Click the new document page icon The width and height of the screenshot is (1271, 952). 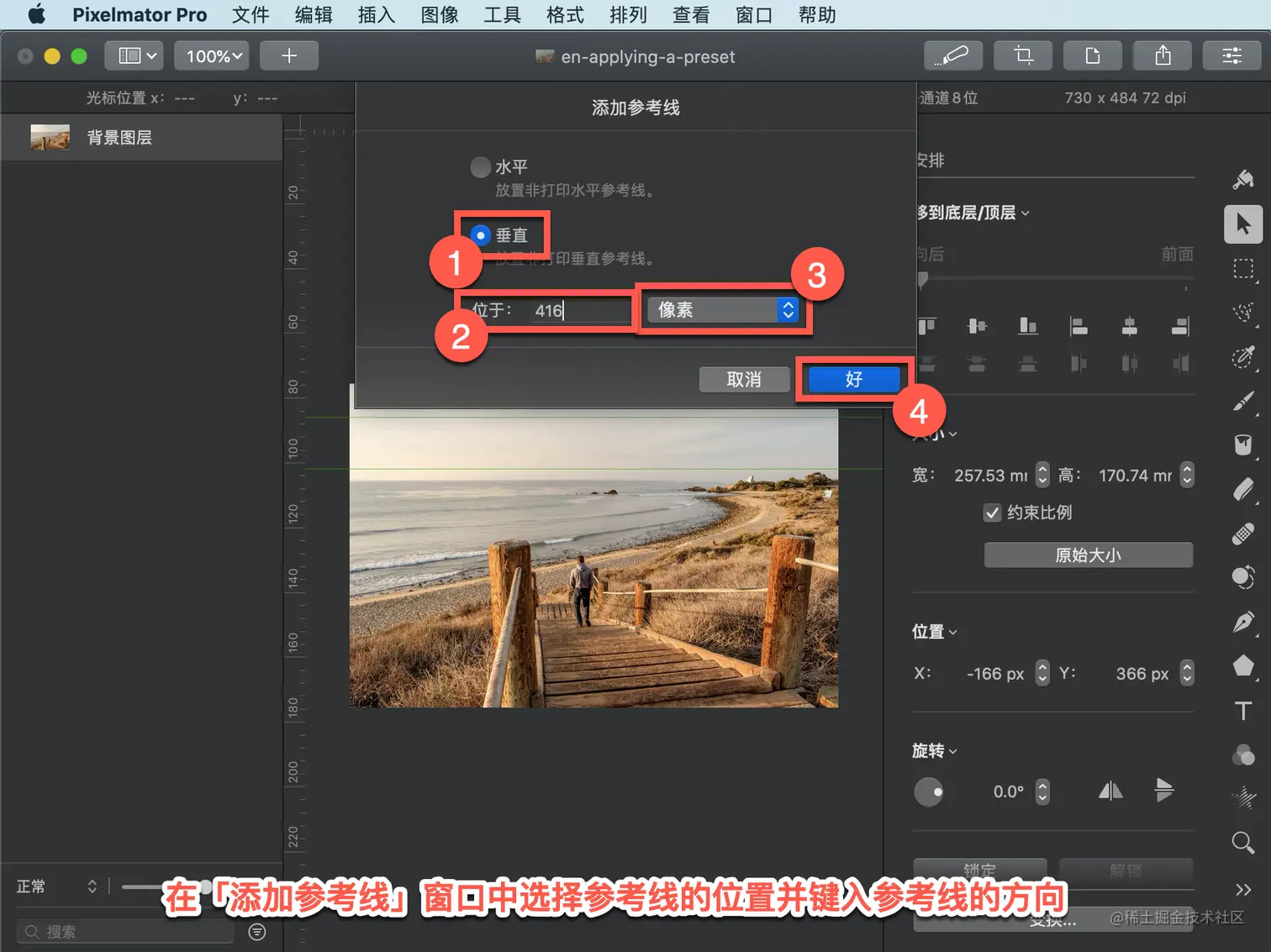click(x=1093, y=55)
